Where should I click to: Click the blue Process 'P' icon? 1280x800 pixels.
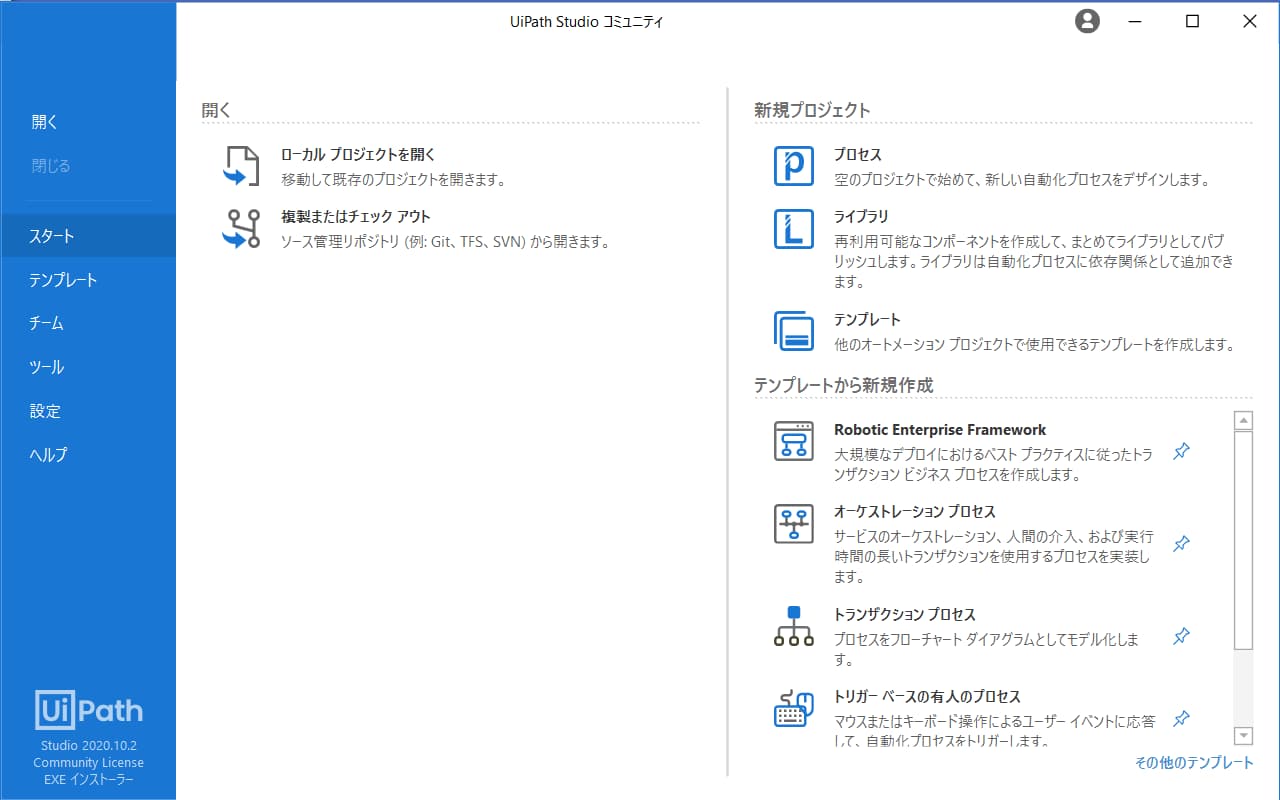(794, 166)
